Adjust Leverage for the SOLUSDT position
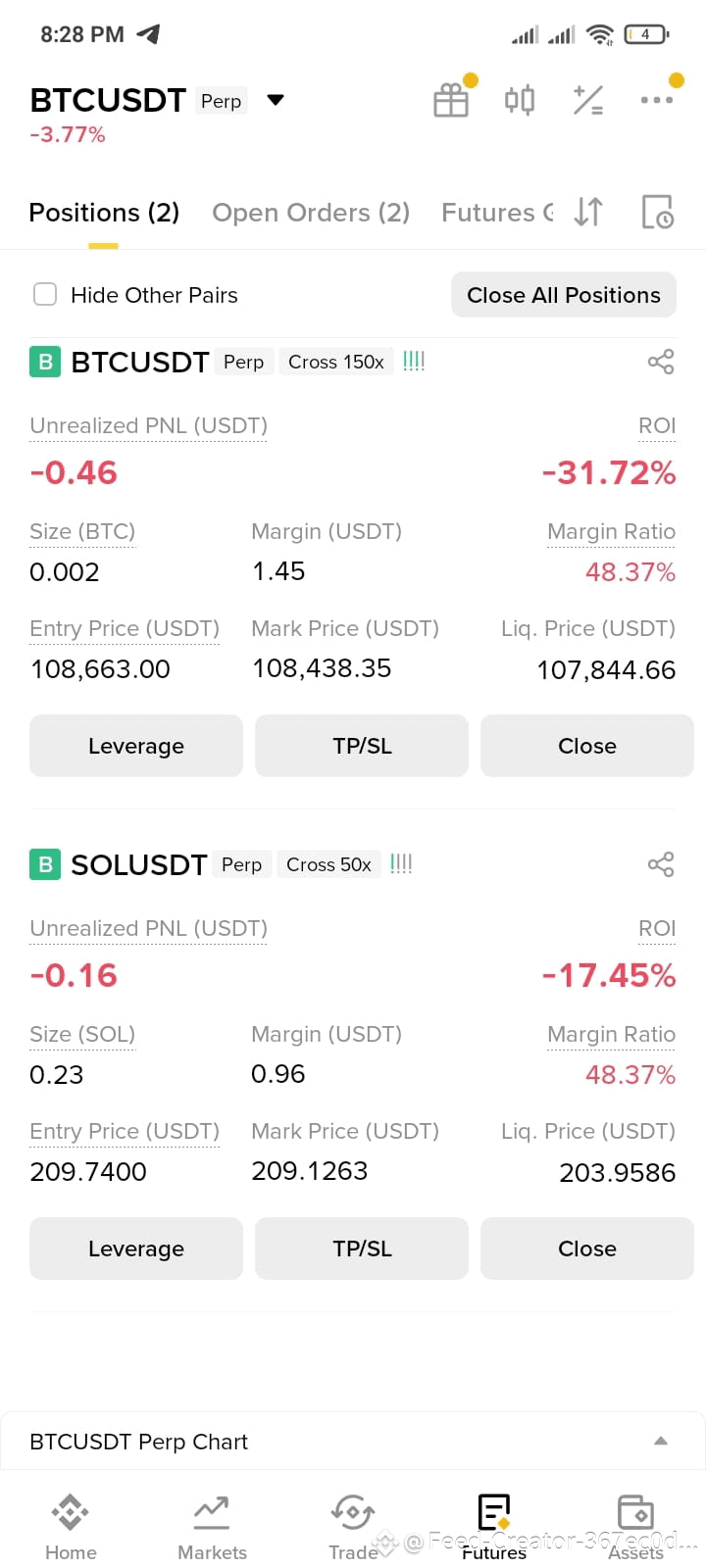Screen dimensions: 706x1568 (136, 1249)
